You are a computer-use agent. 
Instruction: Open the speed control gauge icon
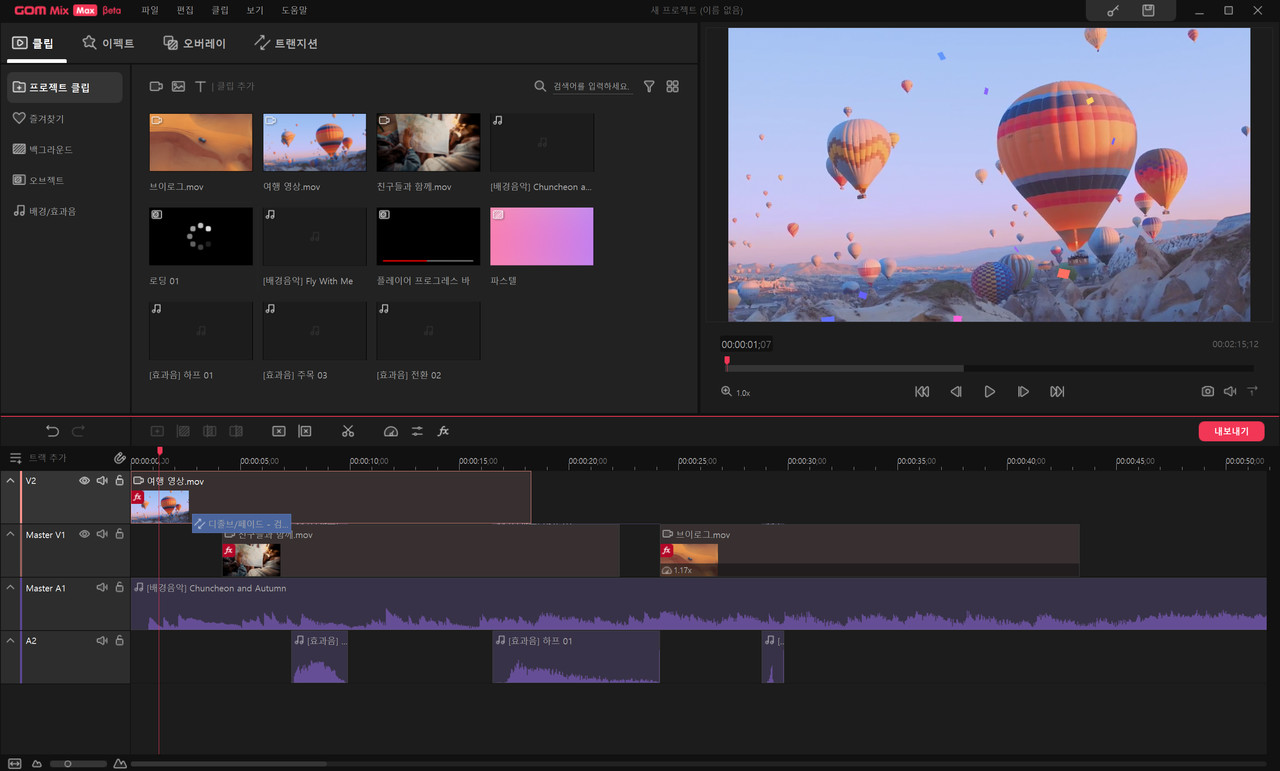pos(391,431)
